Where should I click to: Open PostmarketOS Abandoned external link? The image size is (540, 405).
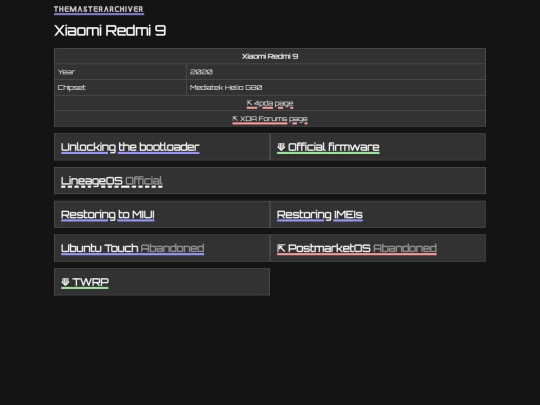[356, 248]
